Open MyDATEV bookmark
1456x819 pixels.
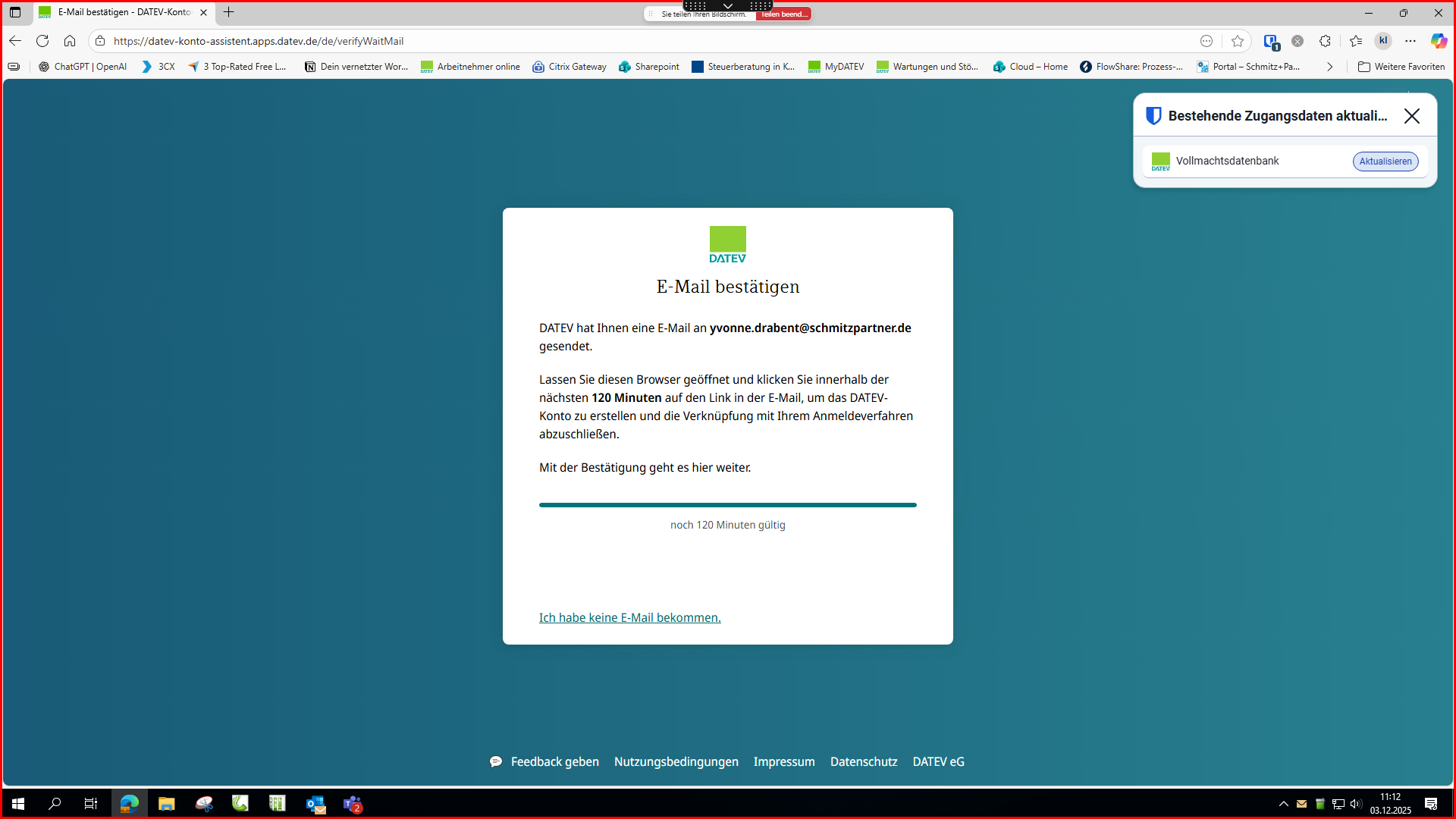[836, 67]
